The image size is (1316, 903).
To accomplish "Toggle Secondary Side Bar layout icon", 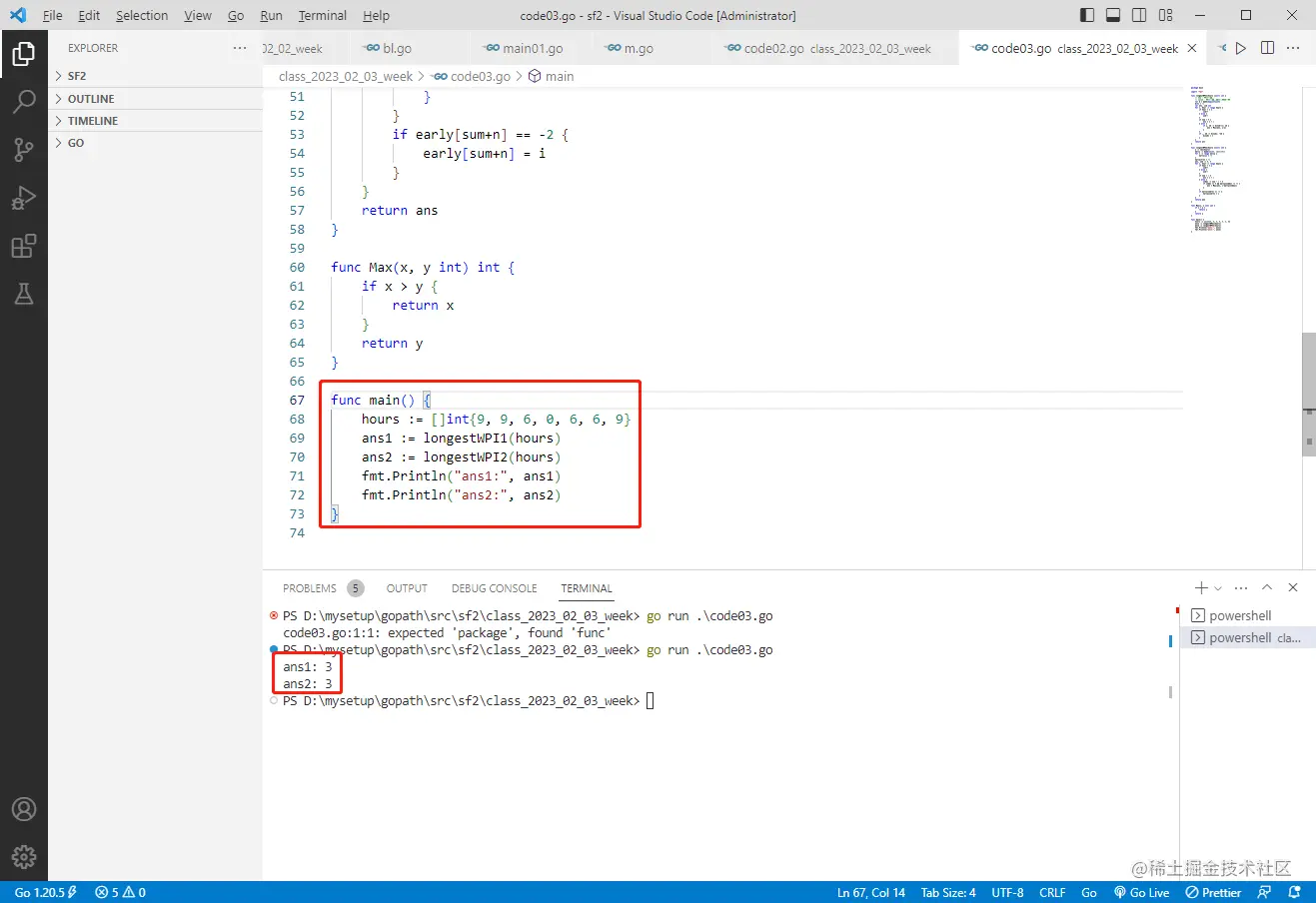I will point(1139,15).
